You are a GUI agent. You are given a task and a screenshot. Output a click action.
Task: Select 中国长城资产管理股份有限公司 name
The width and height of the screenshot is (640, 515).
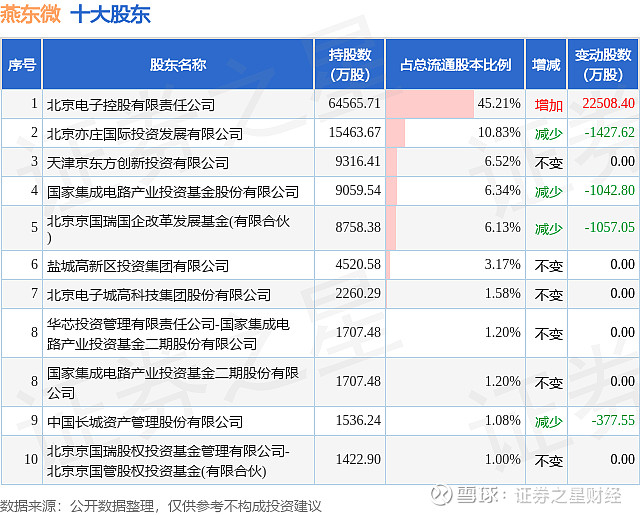coord(144,422)
